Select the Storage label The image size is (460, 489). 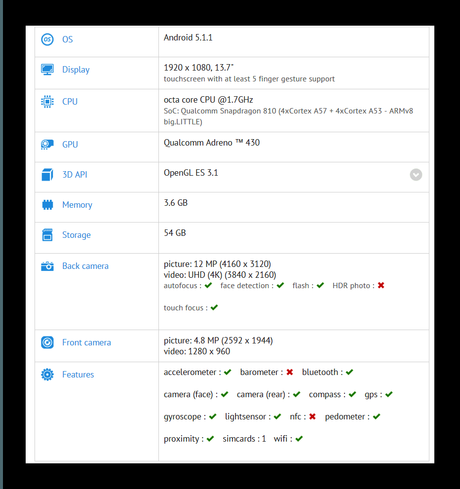click(76, 235)
